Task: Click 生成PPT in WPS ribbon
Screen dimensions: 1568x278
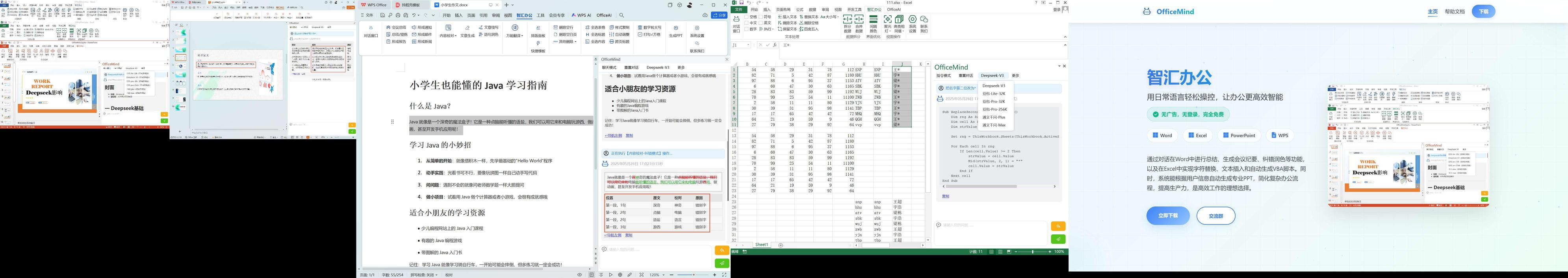Action: click(675, 31)
